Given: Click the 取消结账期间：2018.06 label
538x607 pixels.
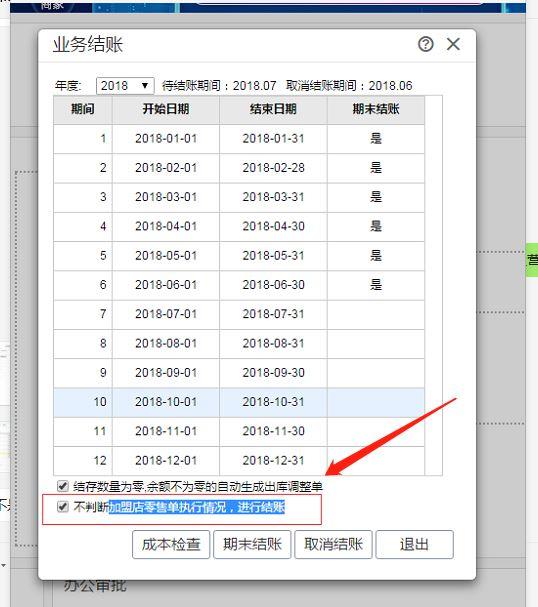Looking at the screenshot, I should pos(349,86).
